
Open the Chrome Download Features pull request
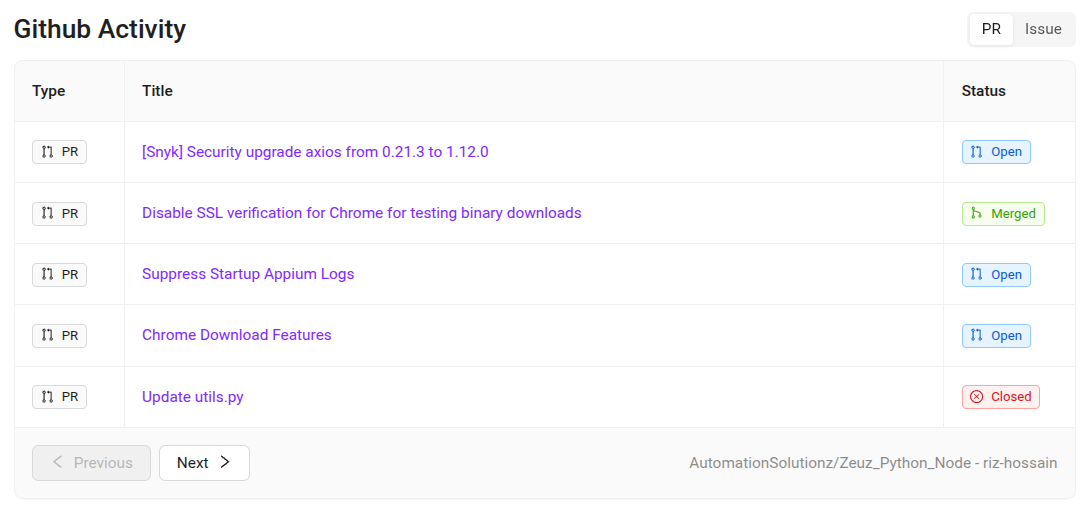point(236,335)
